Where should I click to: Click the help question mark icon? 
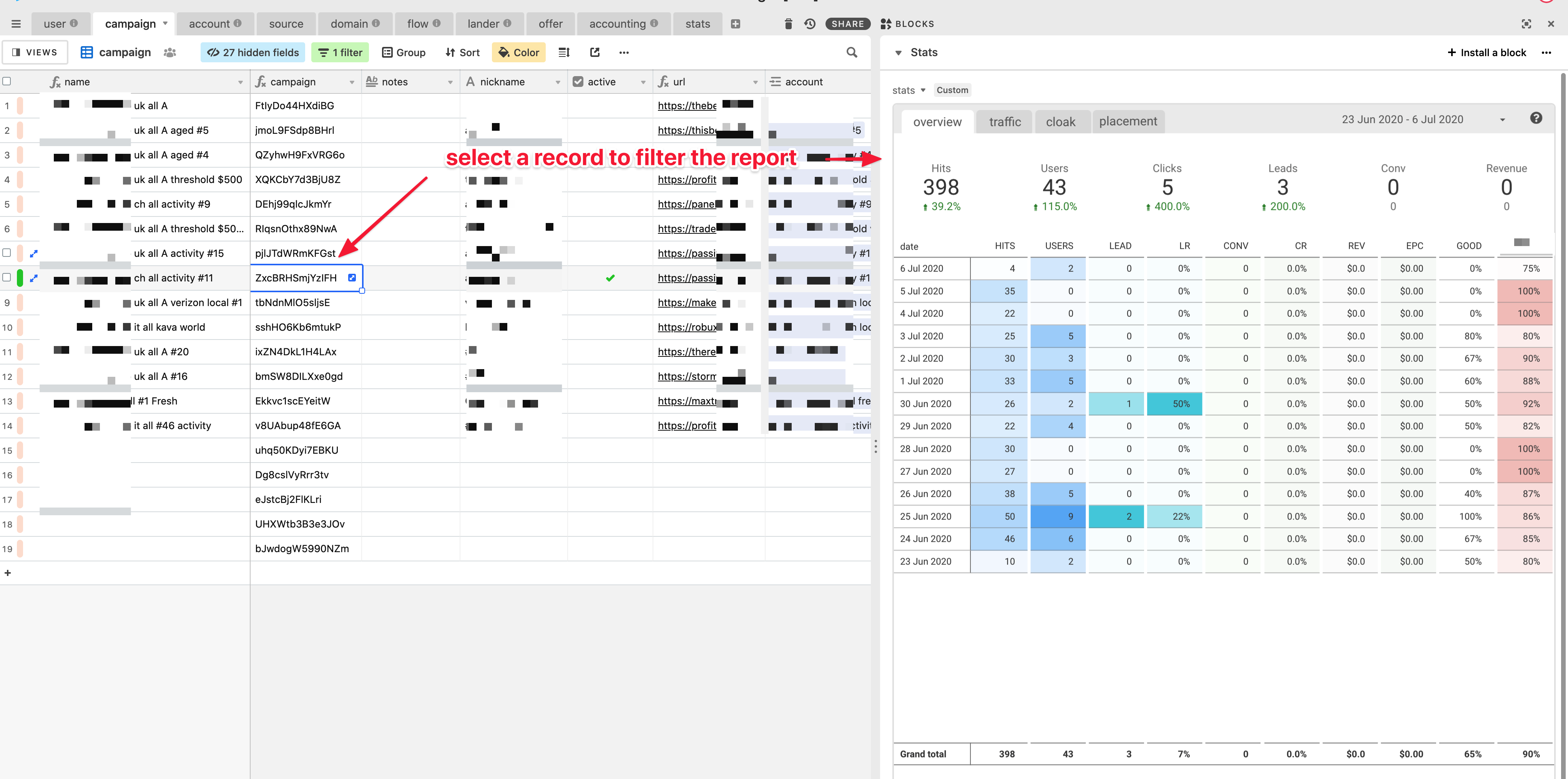(x=1536, y=118)
